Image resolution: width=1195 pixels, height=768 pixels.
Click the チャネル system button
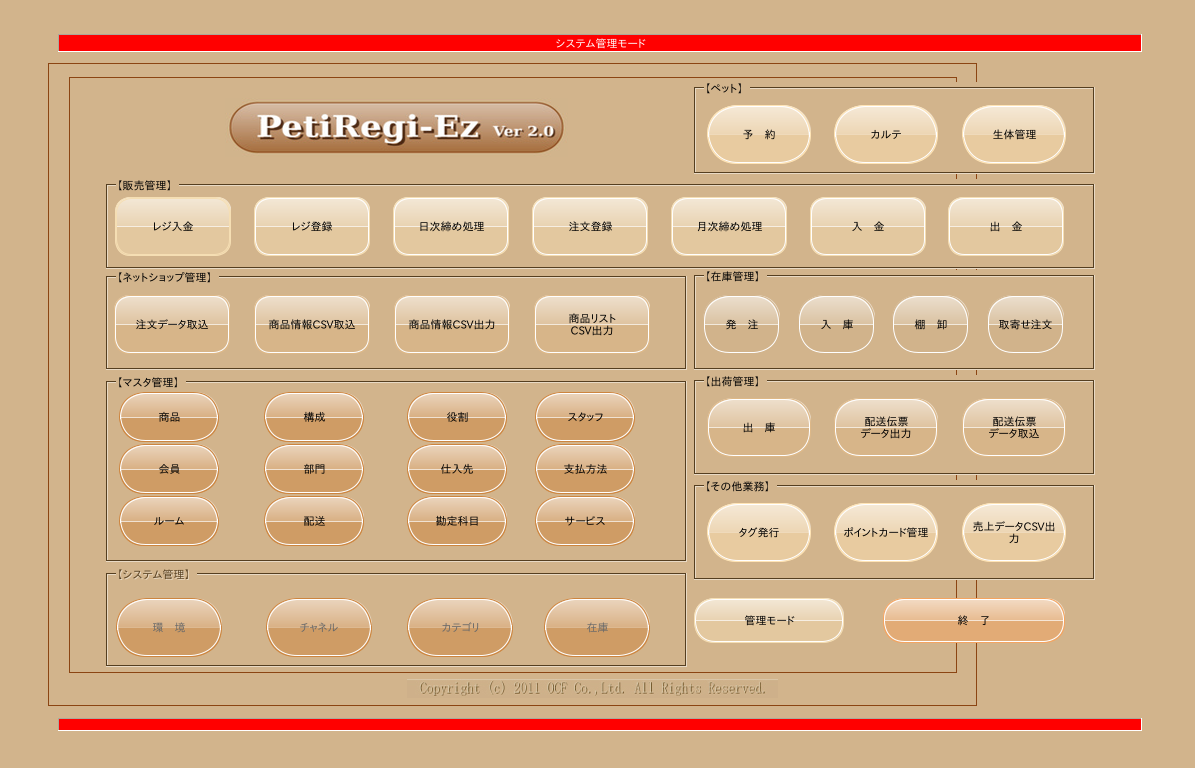click(319, 627)
